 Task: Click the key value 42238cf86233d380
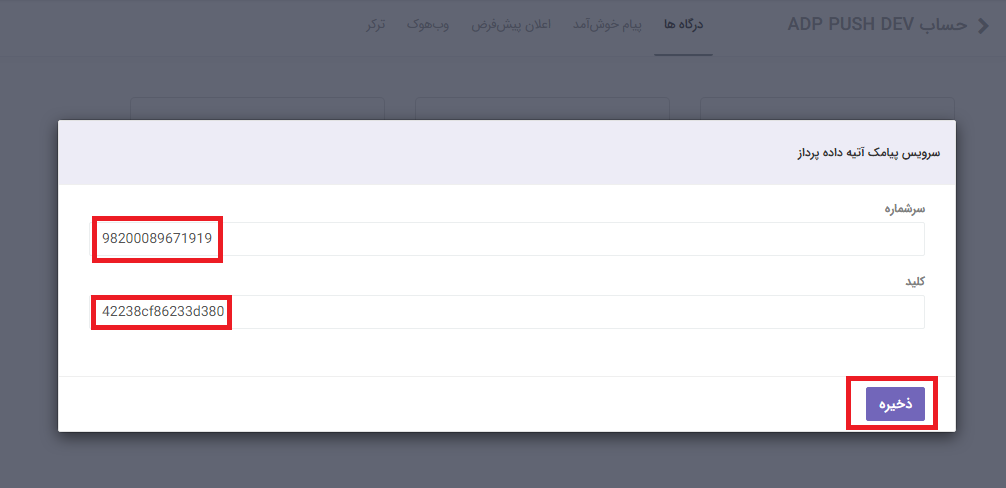point(162,312)
